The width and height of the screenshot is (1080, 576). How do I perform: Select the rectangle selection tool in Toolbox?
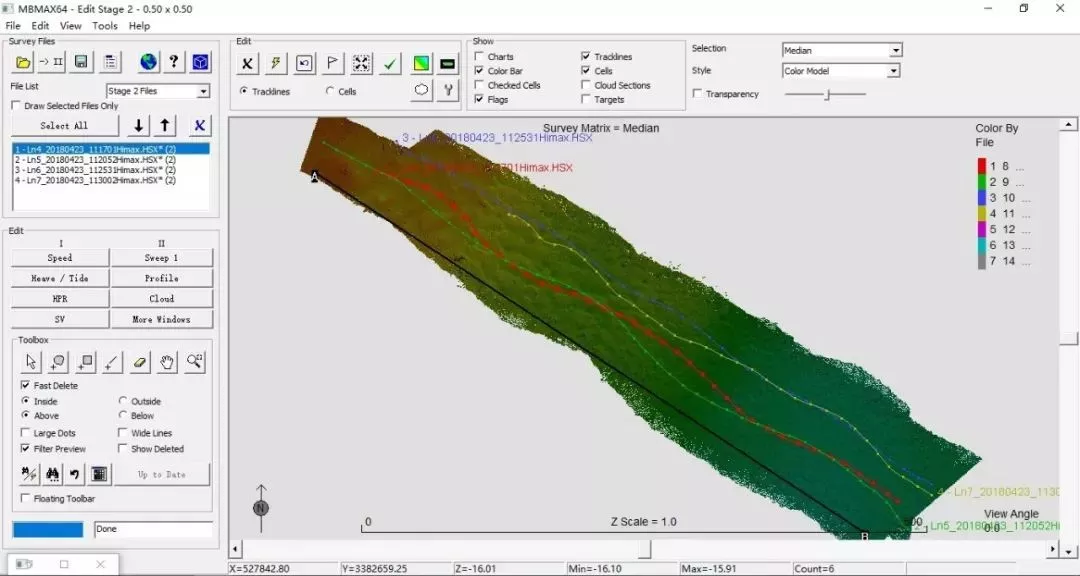85,362
